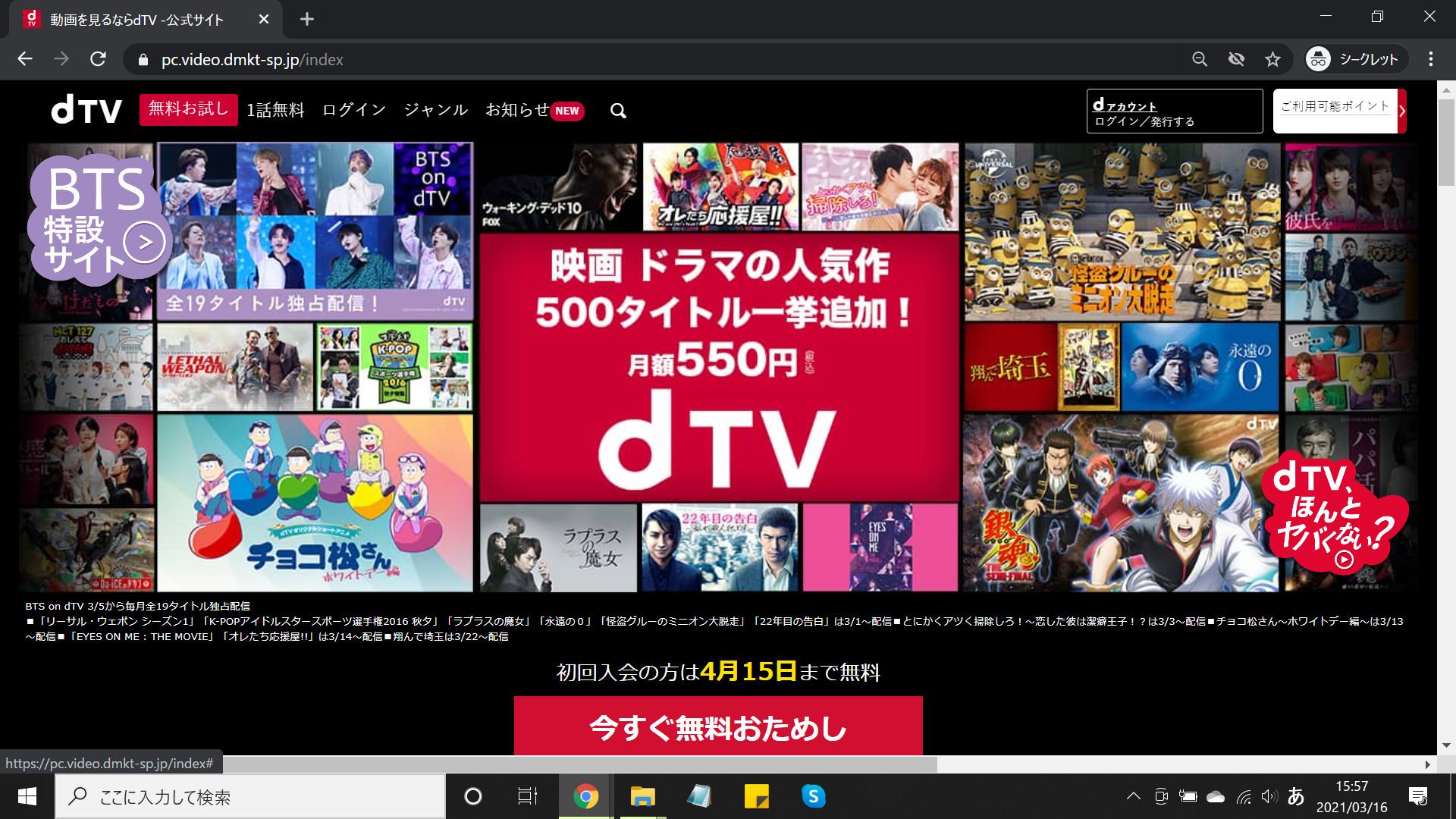Click the dTV logo in header
The height and width of the screenshot is (819, 1456).
pos(86,110)
